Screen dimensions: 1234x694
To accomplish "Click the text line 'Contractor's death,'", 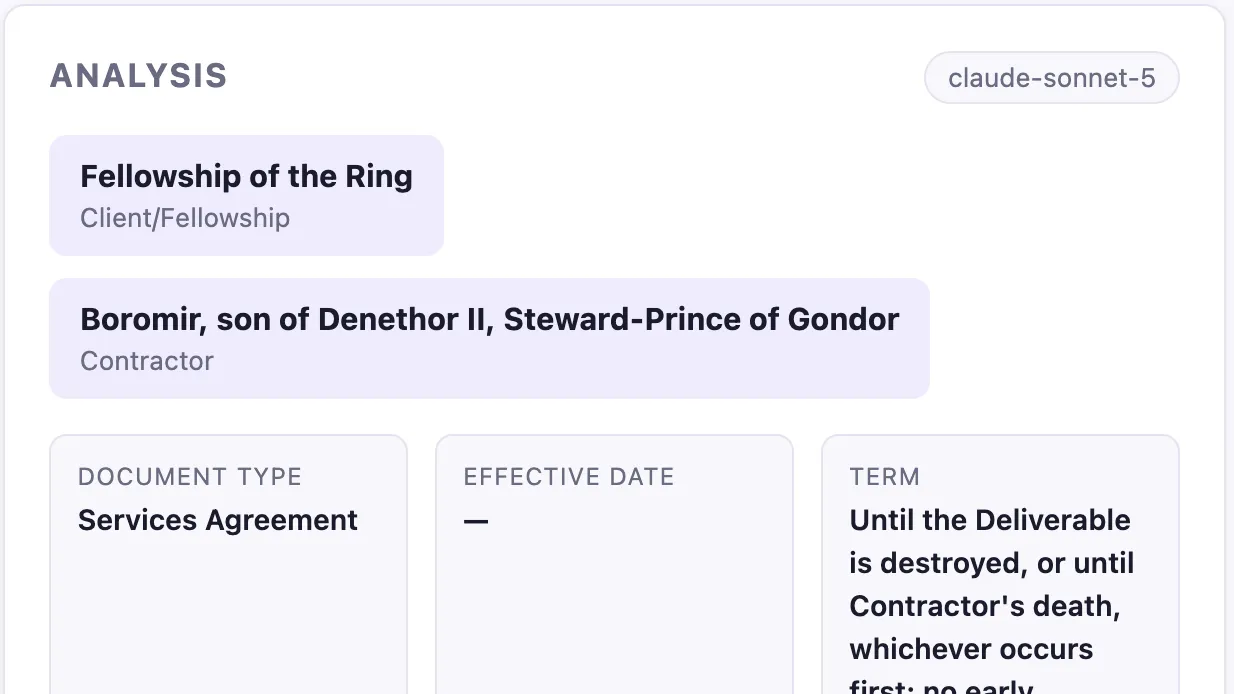I will point(985,606).
